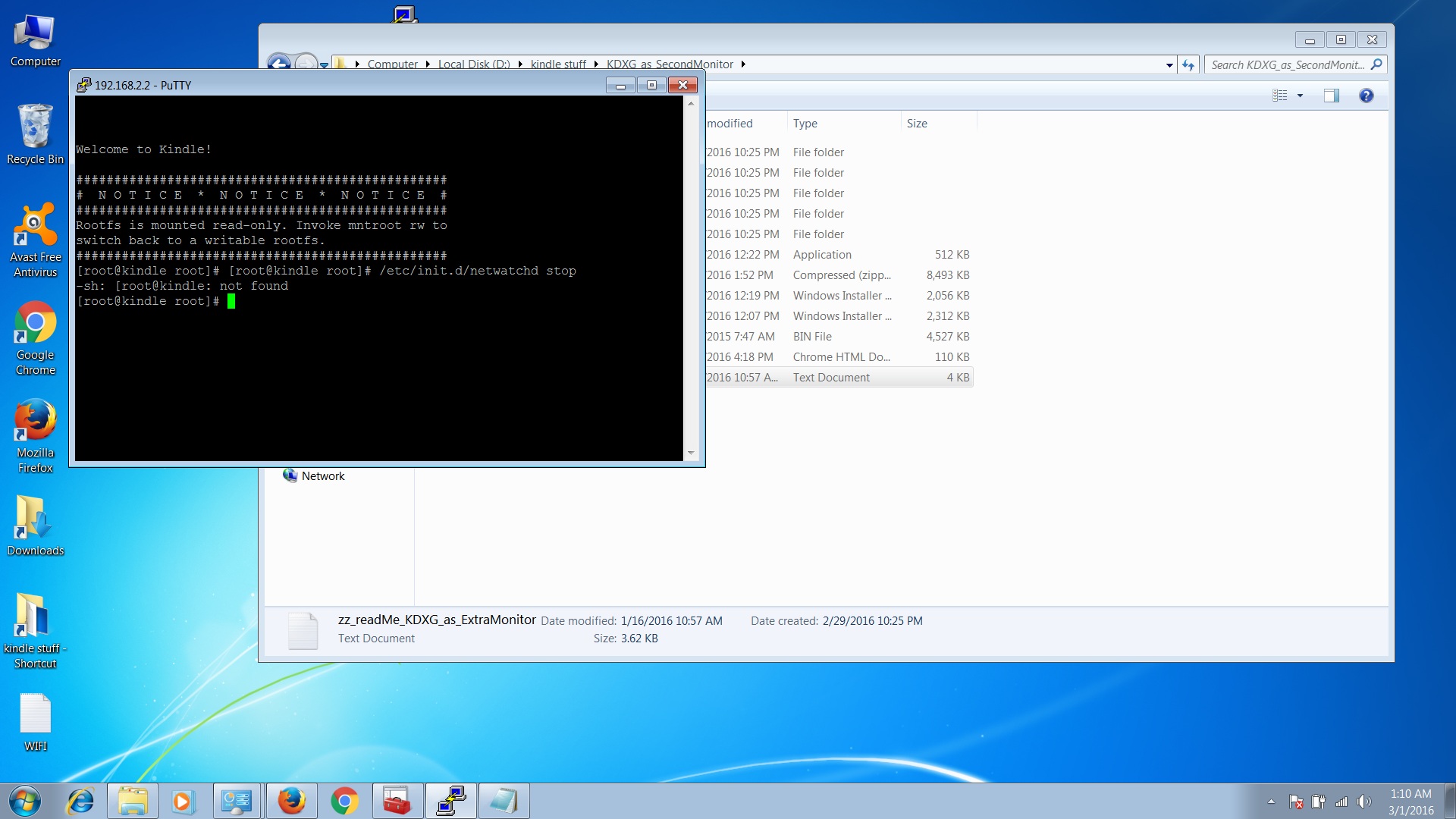Show hidden system tray icons
This screenshot has width=1456, height=819.
pos(1271,802)
